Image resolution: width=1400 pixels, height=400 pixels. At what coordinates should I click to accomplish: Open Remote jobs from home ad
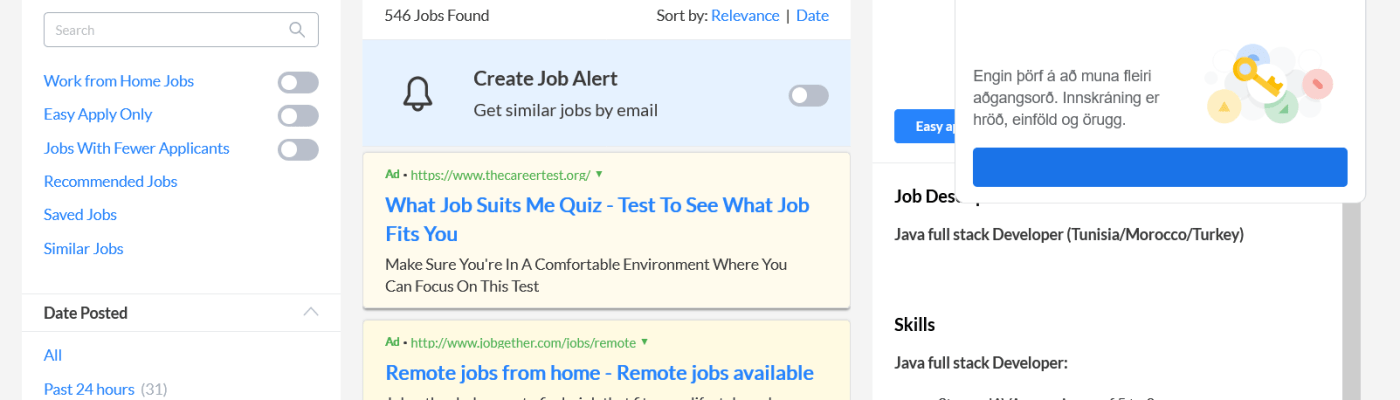[x=599, y=373]
